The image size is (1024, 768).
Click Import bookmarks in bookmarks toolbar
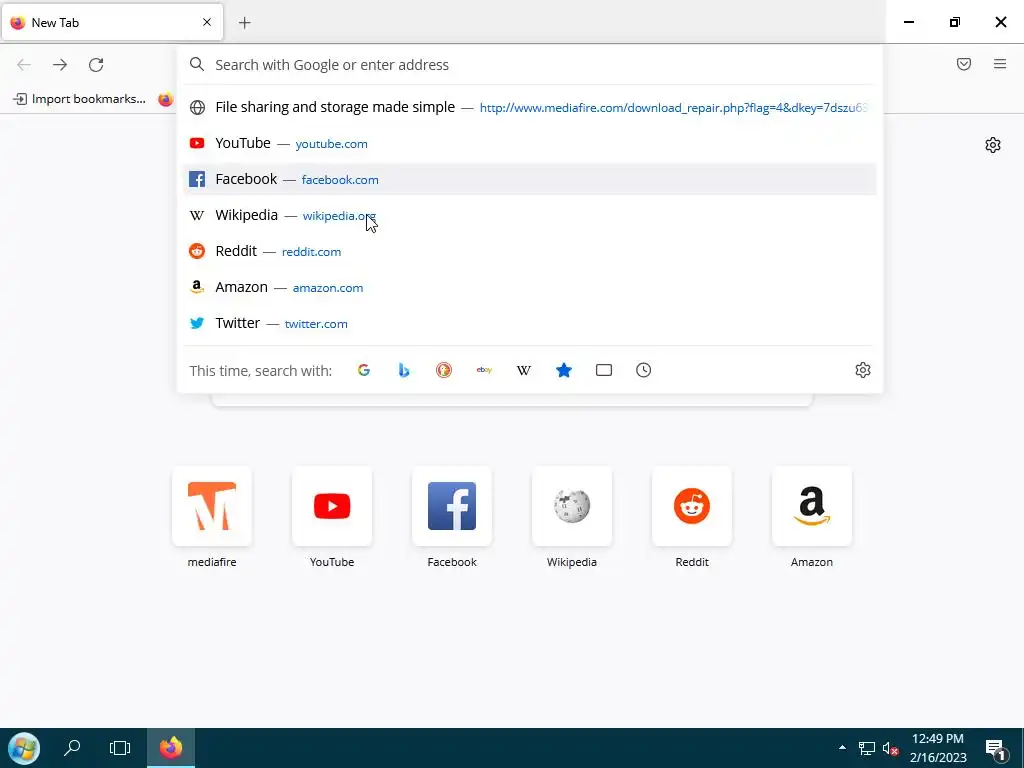click(79, 99)
